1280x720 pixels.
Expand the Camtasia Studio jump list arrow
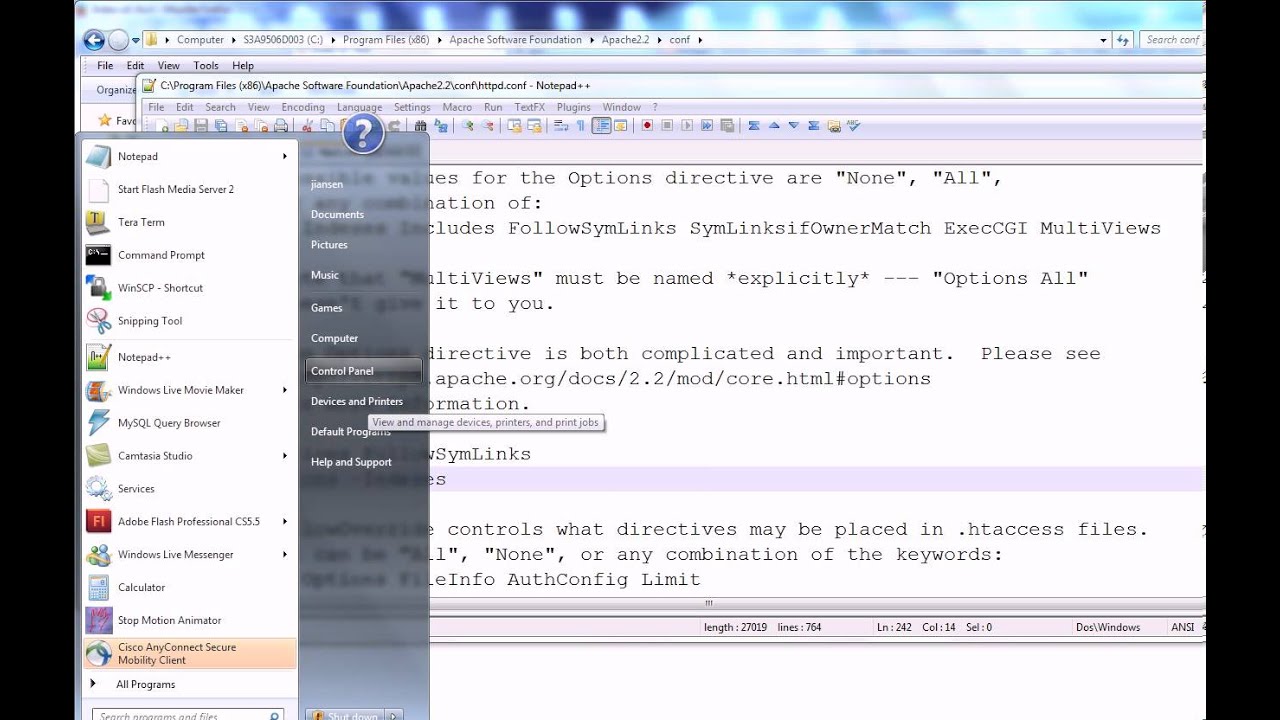click(x=284, y=456)
